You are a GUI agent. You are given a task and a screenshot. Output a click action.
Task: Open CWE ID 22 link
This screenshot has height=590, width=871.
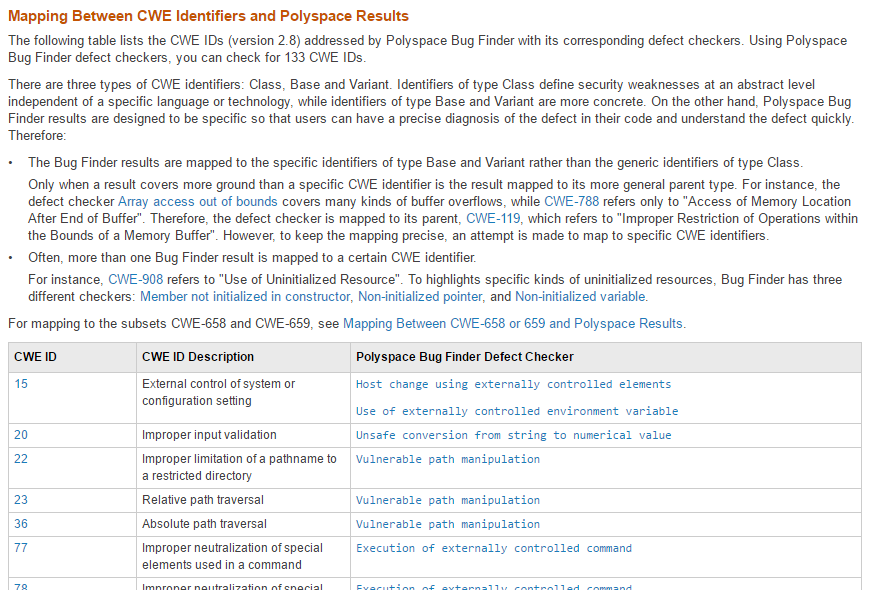coord(21,459)
